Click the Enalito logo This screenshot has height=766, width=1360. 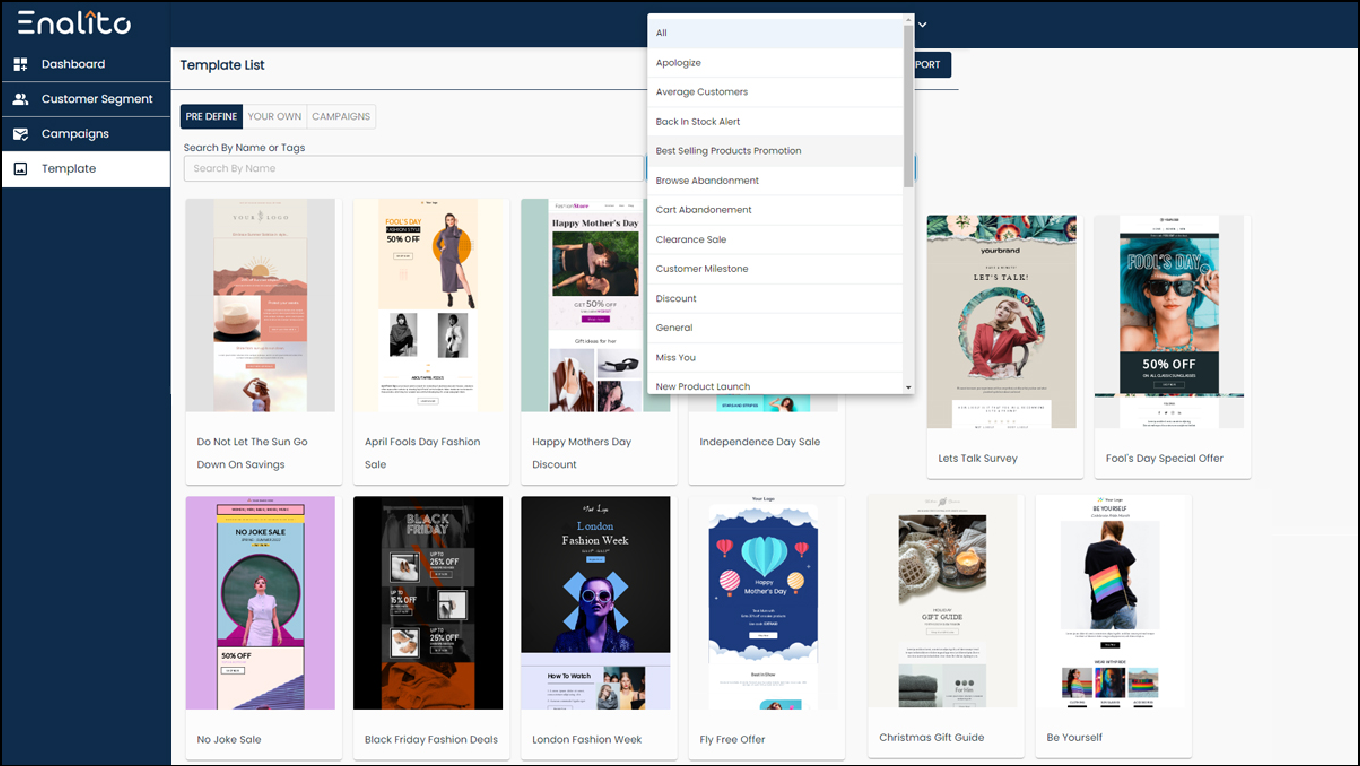coord(74,22)
